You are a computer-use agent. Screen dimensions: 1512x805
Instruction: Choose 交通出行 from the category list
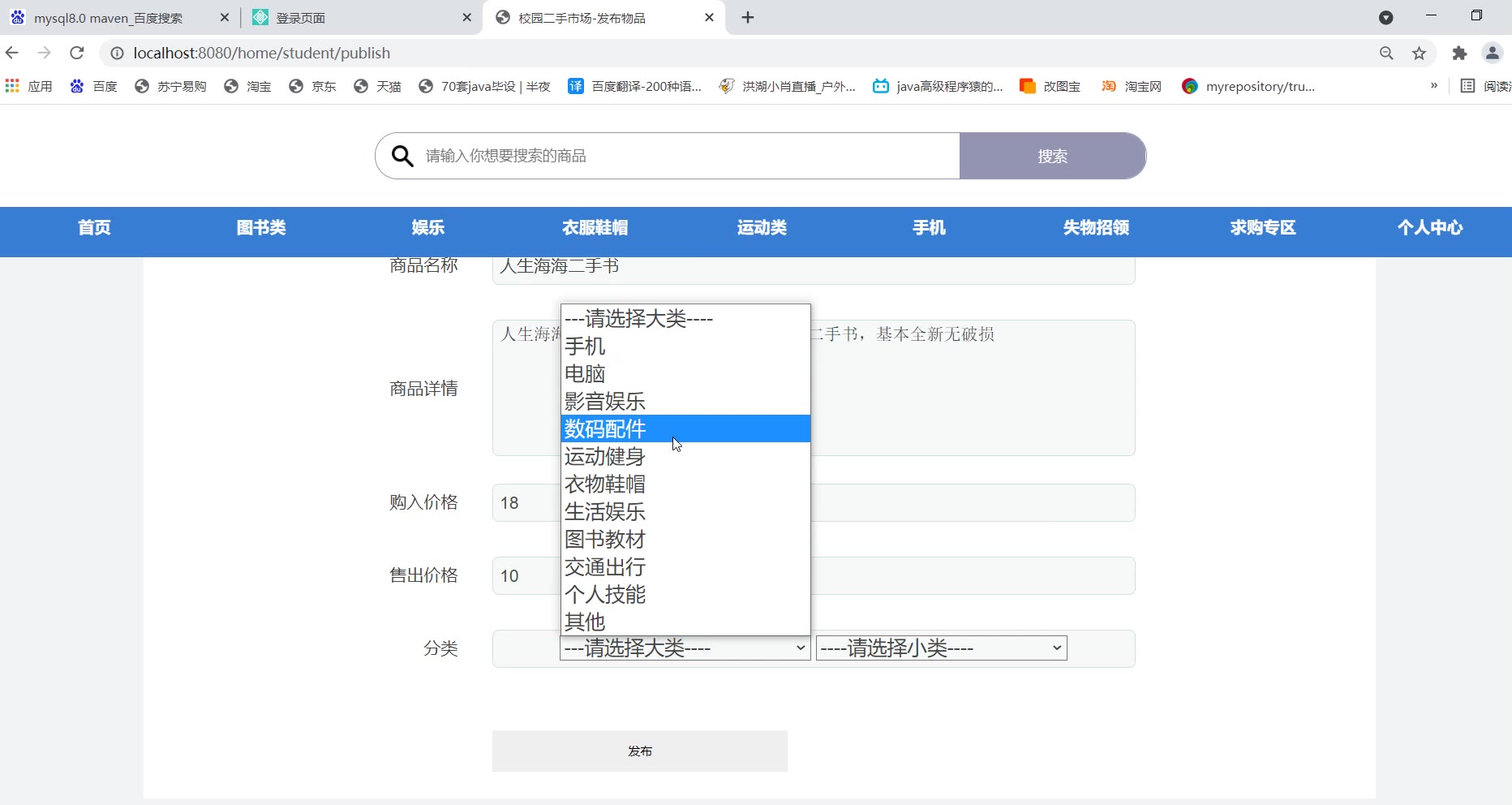tap(685, 566)
